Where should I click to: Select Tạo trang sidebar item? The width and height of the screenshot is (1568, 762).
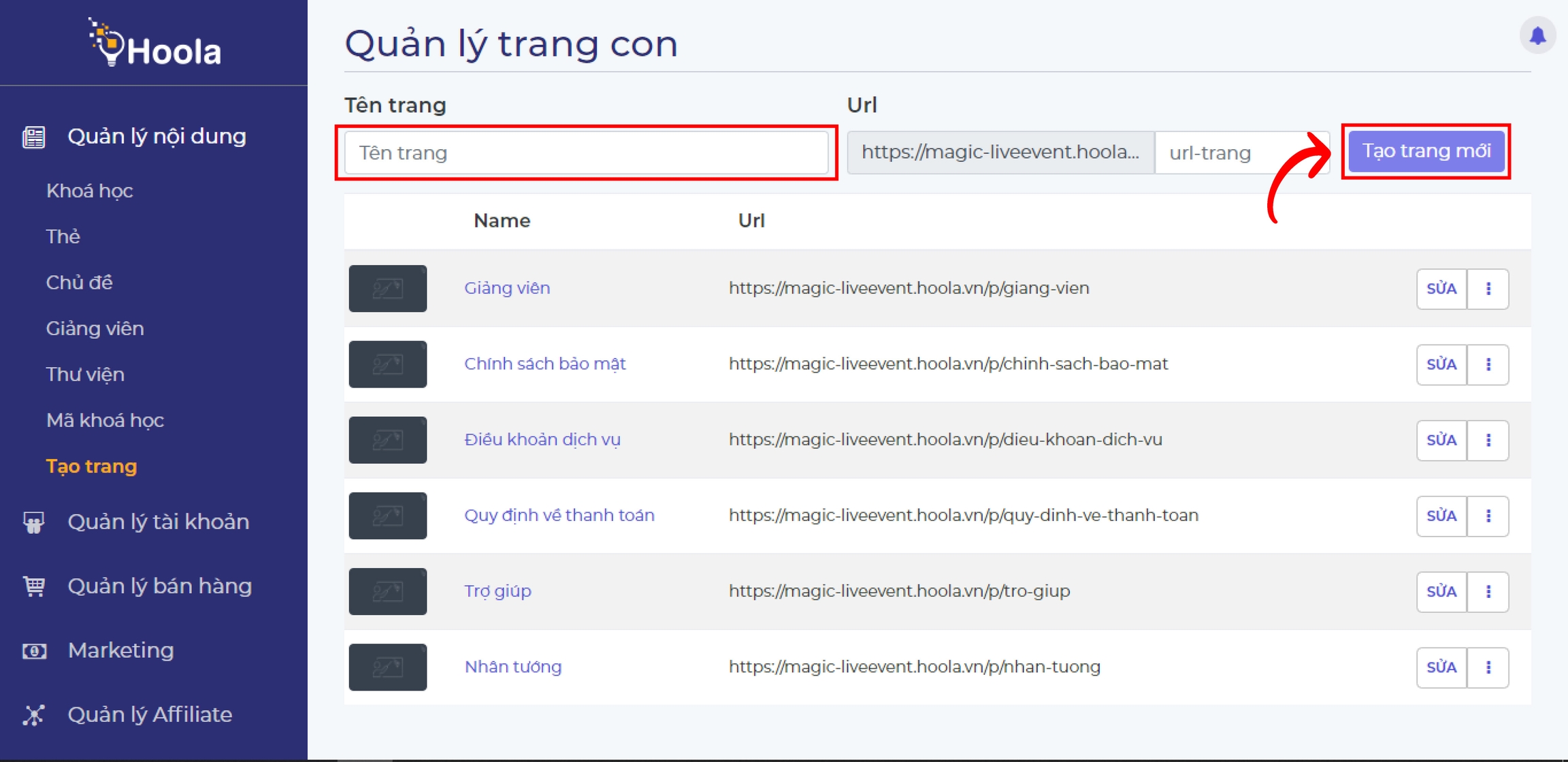tap(91, 466)
